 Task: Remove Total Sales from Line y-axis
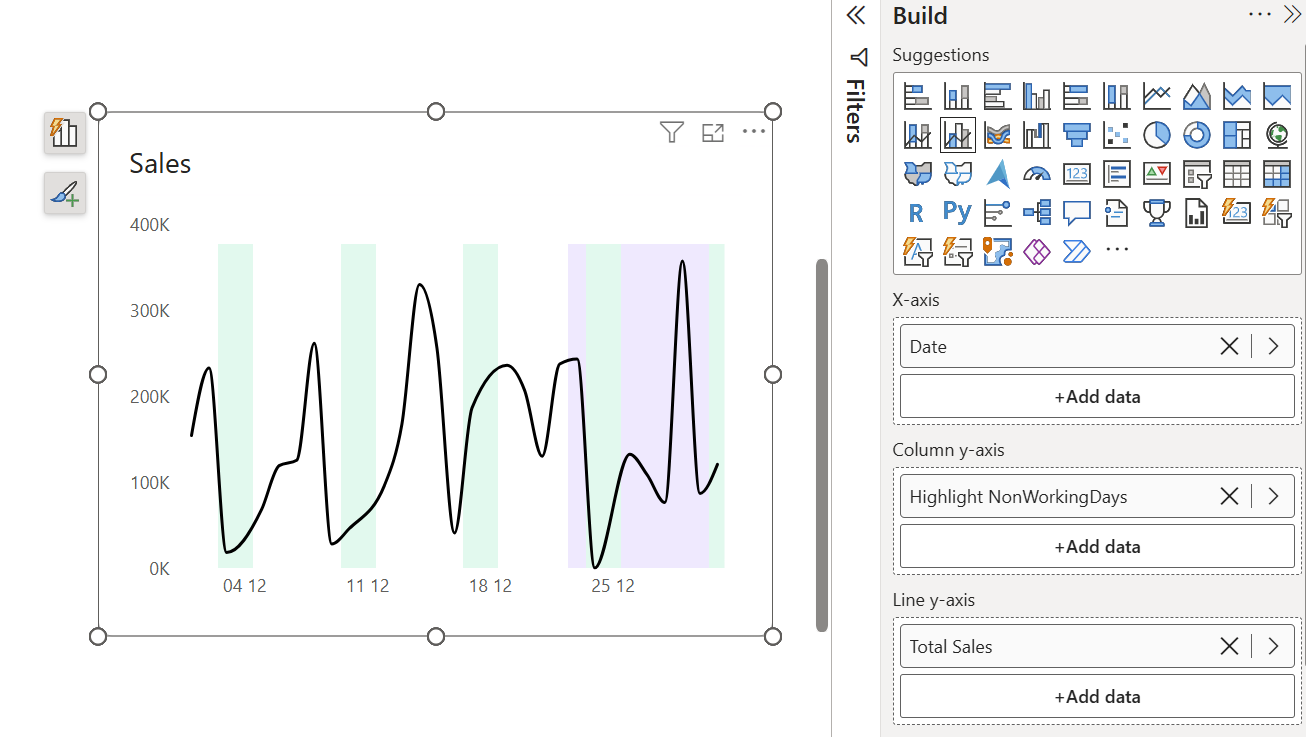[1230, 646]
